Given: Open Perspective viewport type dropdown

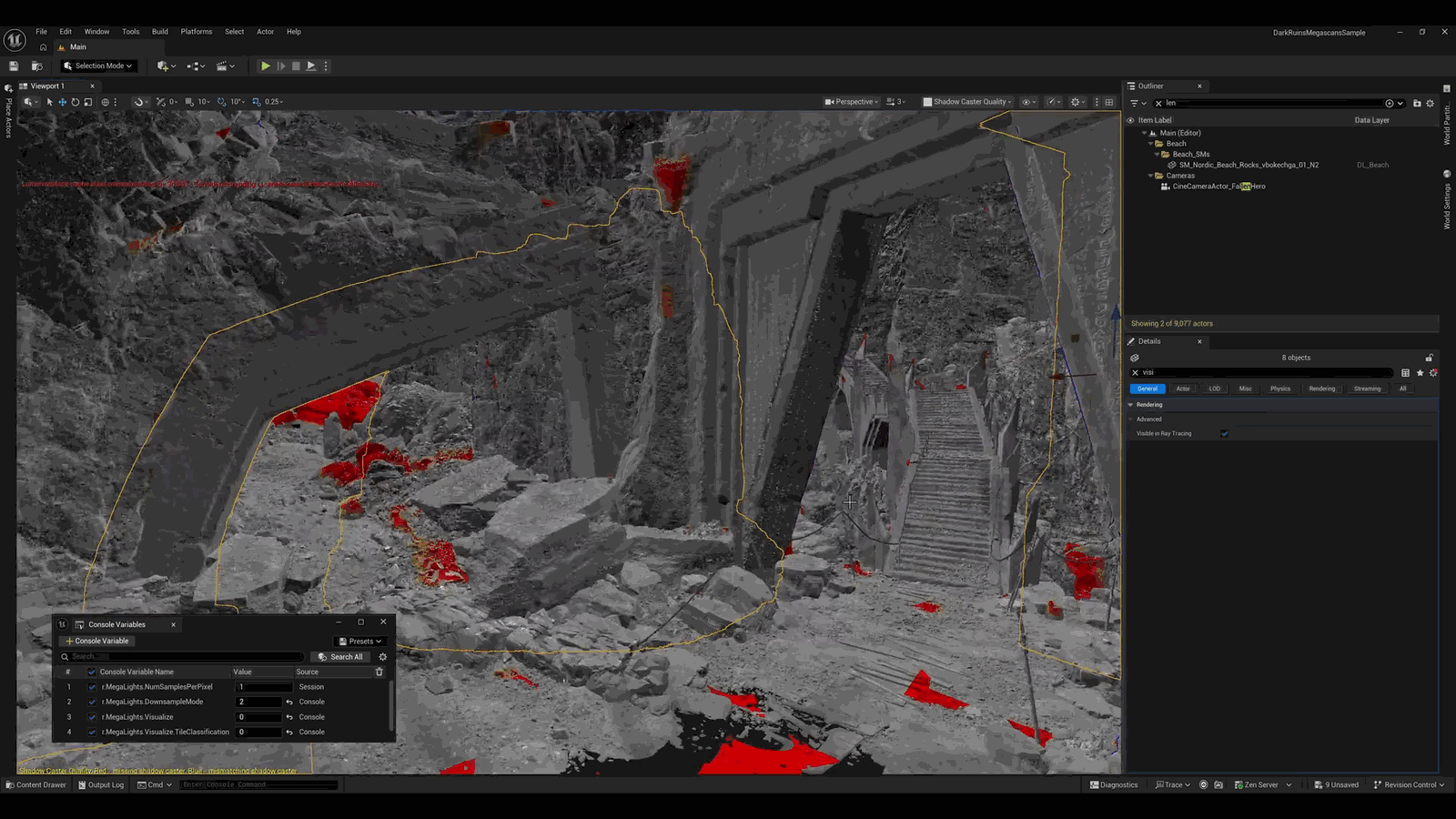Looking at the screenshot, I should [x=852, y=102].
